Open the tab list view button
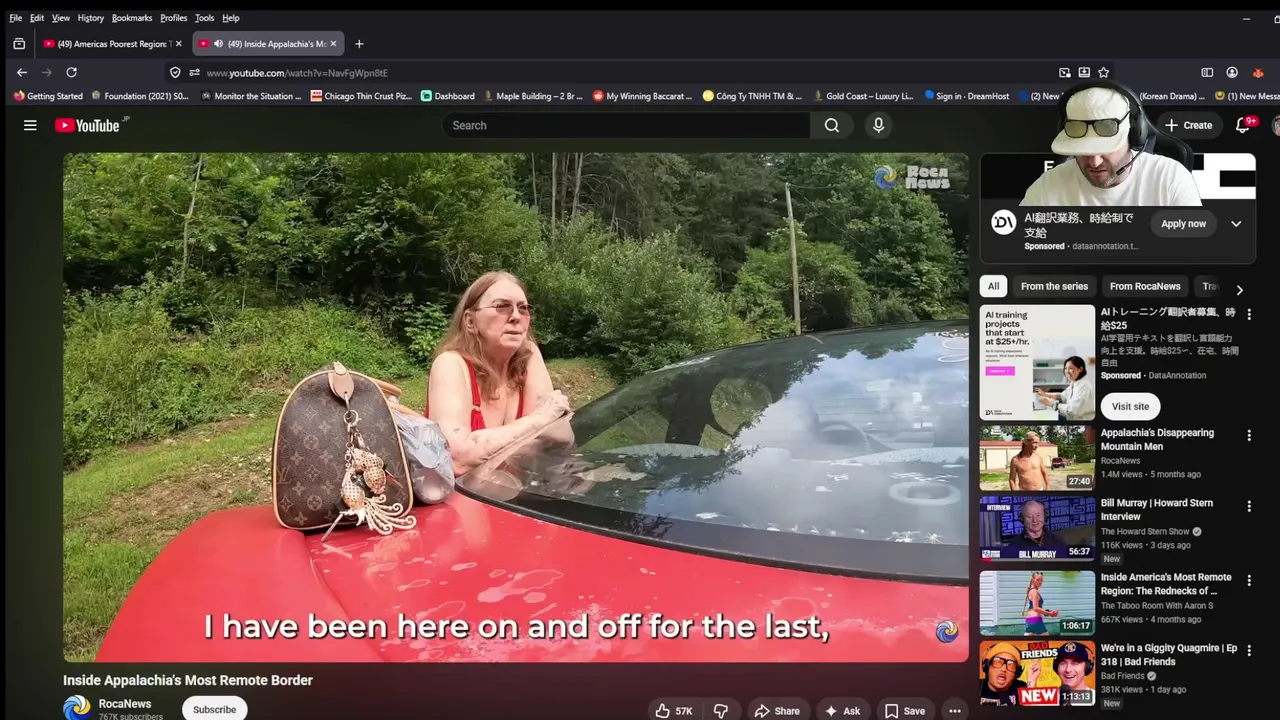This screenshot has width=1280, height=720. 19,44
